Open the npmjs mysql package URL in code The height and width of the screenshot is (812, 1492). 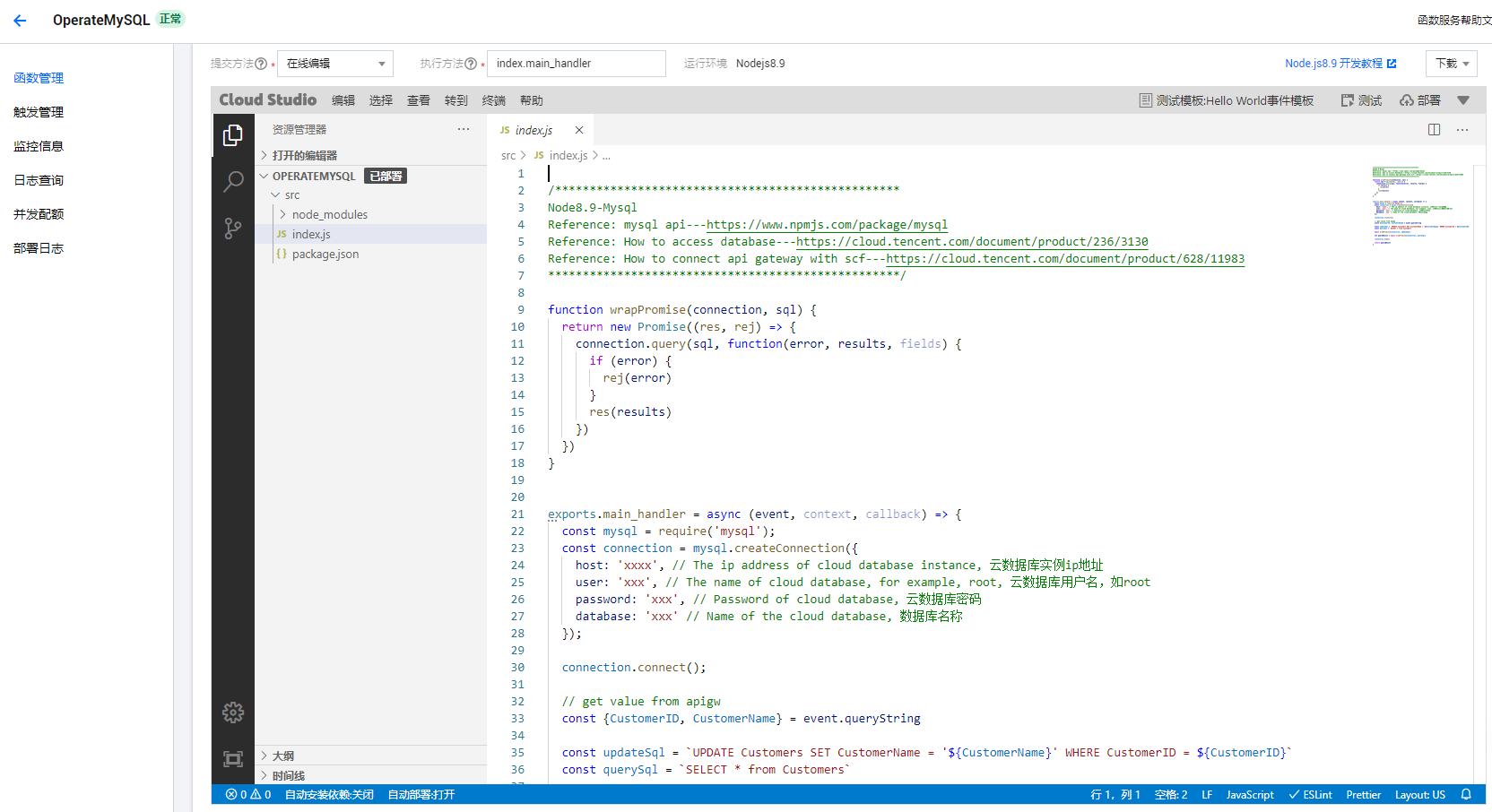click(827, 225)
